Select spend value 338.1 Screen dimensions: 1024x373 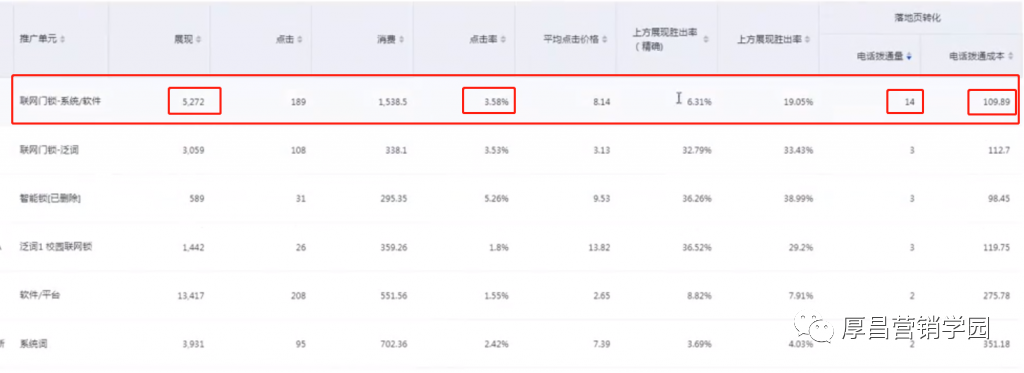click(x=396, y=150)
